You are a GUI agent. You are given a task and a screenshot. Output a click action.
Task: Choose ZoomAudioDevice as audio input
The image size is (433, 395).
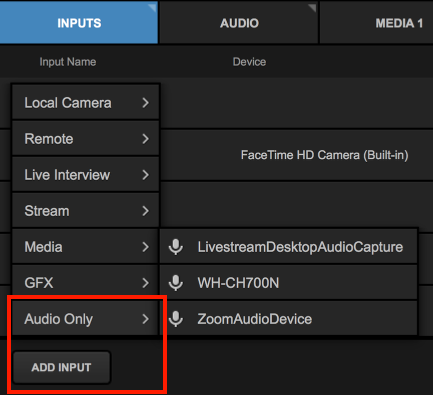pyautogui.click(x=288, y=319)
